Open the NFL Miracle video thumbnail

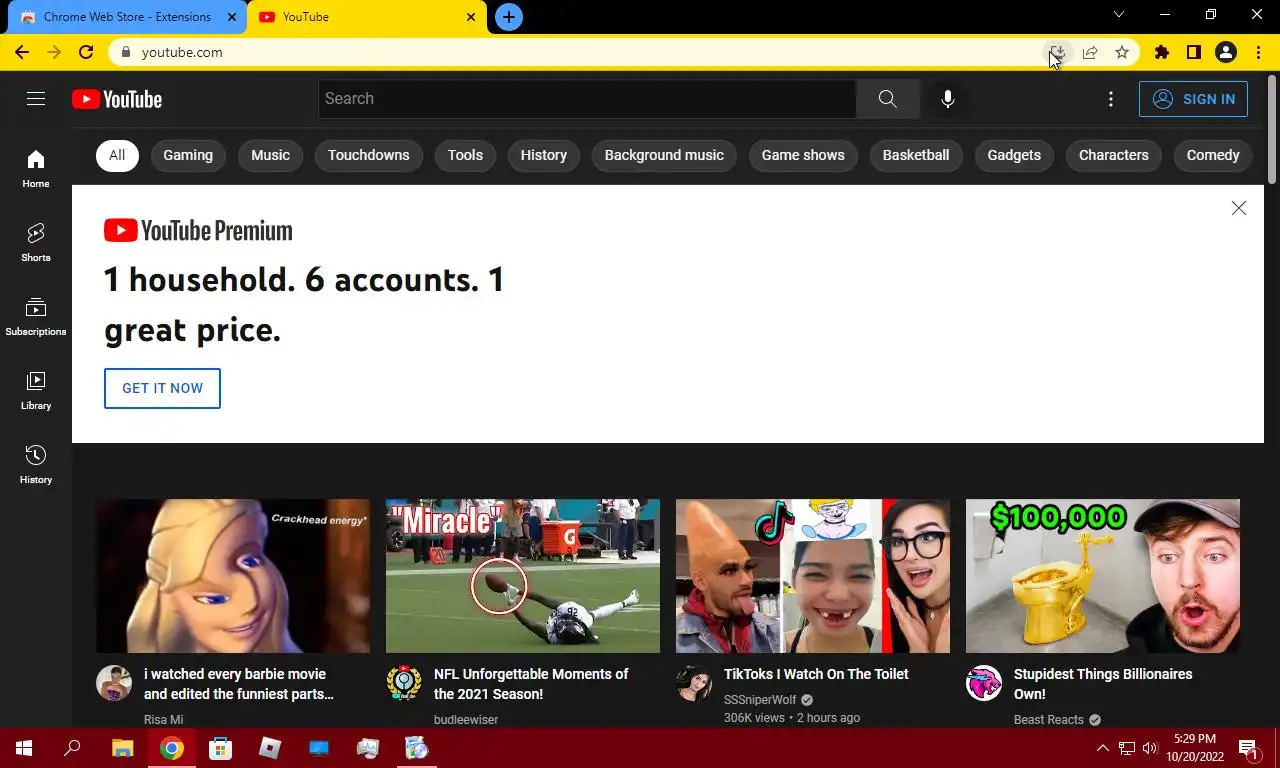[x=523, y=576]
